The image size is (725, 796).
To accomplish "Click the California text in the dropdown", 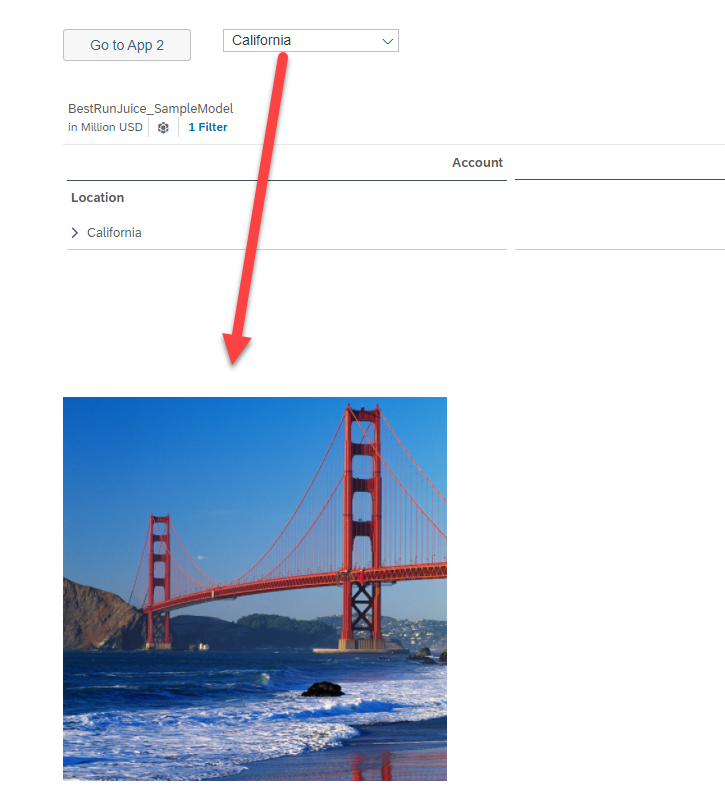I will click(261, 40).
